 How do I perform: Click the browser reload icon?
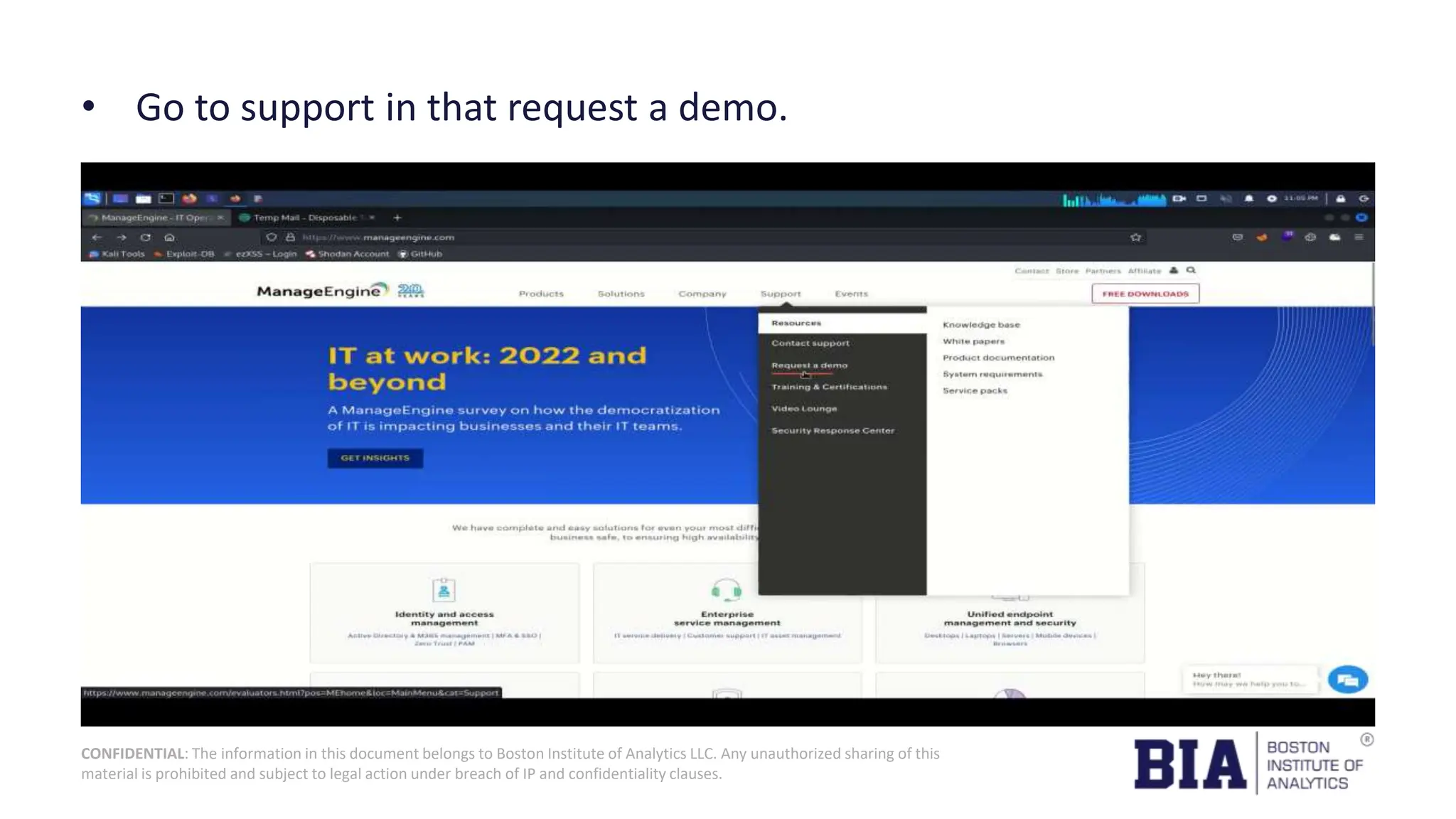[x=145, y=237]
